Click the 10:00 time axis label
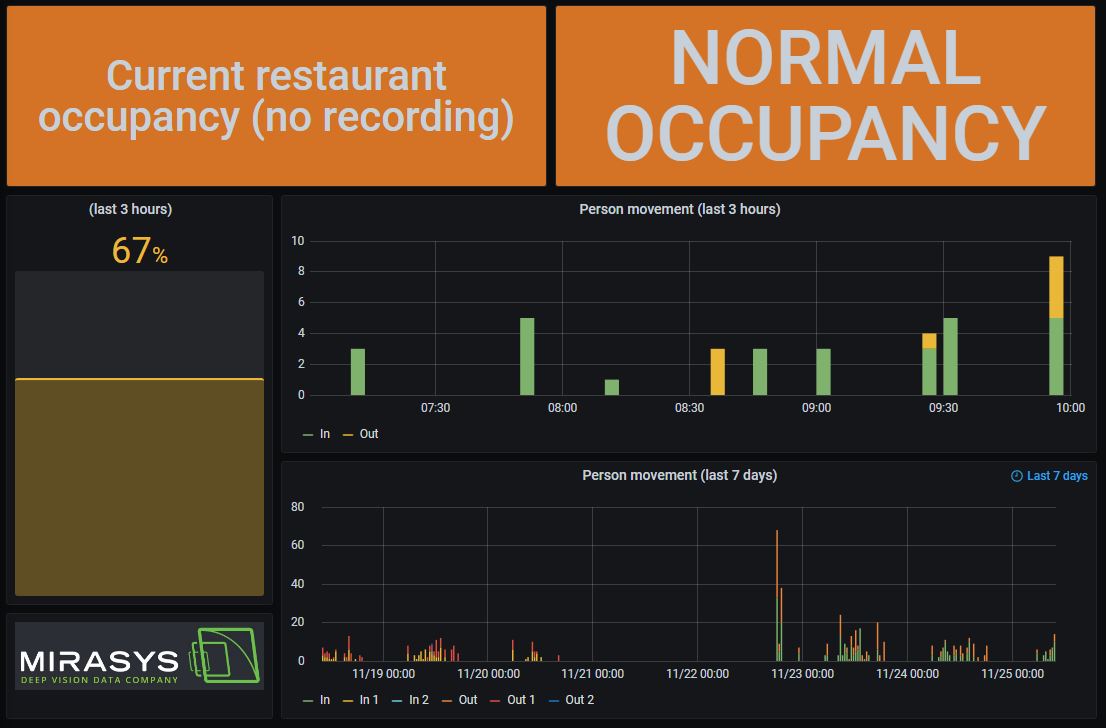Viewport: 1106px width, 728px height. pos(1070,408)
